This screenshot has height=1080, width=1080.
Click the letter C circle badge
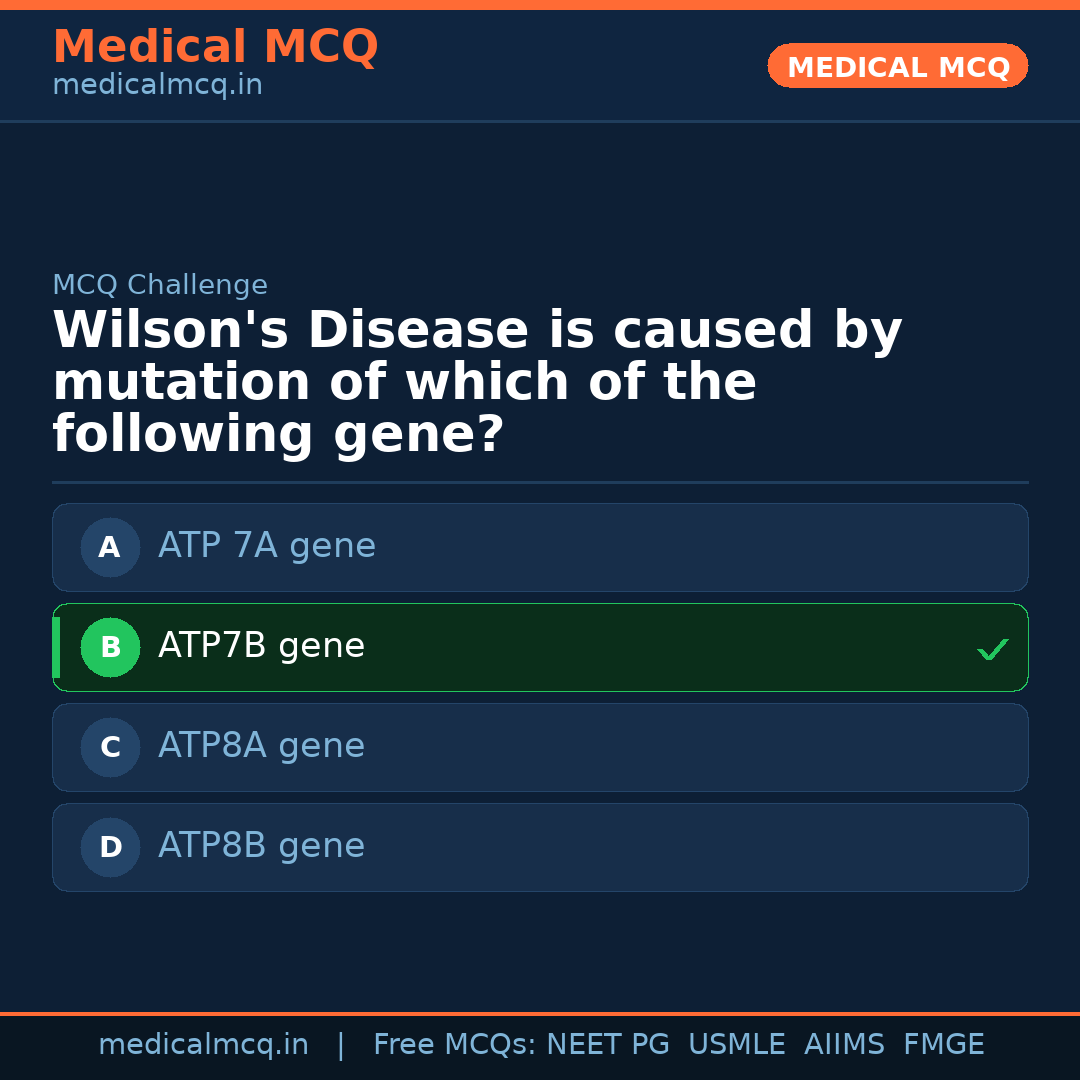pos(110,747)
